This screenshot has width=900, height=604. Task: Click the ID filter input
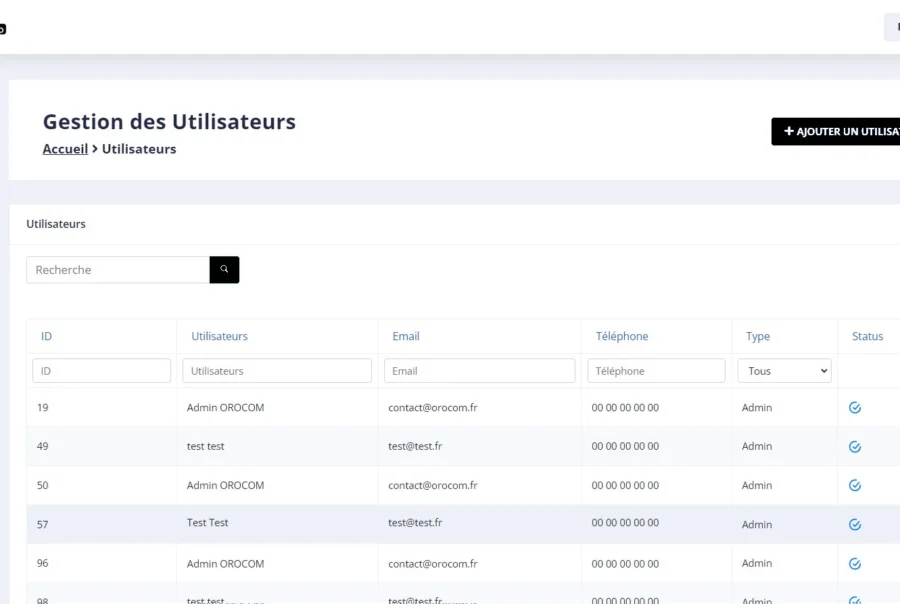[x=102, y=371]
